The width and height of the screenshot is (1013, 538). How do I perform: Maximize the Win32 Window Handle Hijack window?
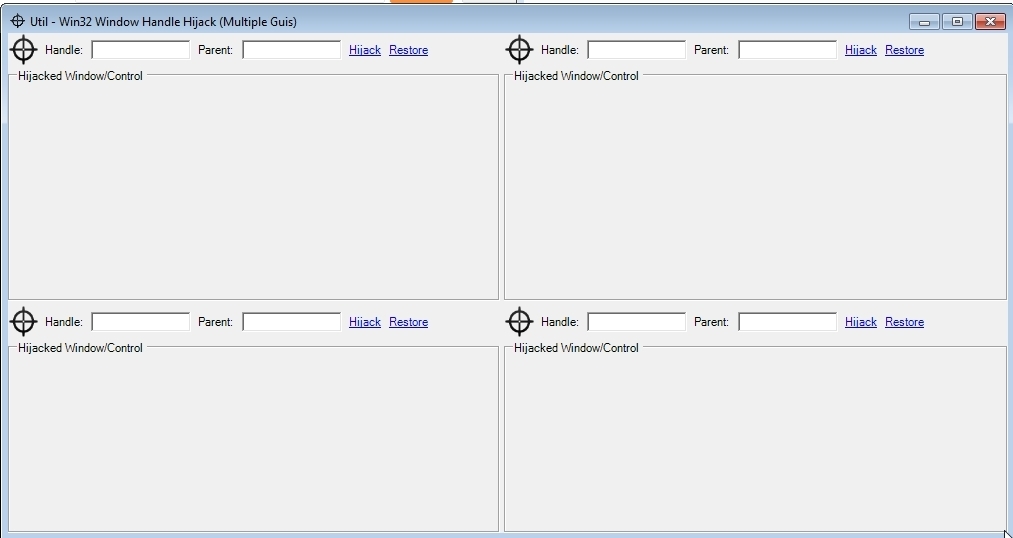[956, 21]
